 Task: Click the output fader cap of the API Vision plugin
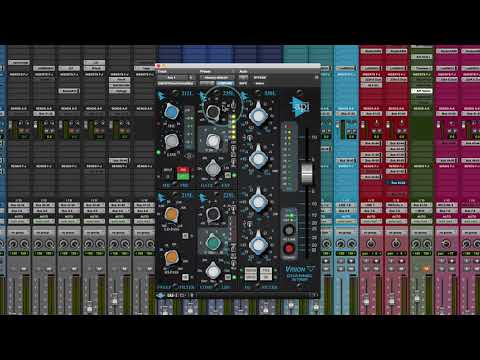click(x=307, y=173)
